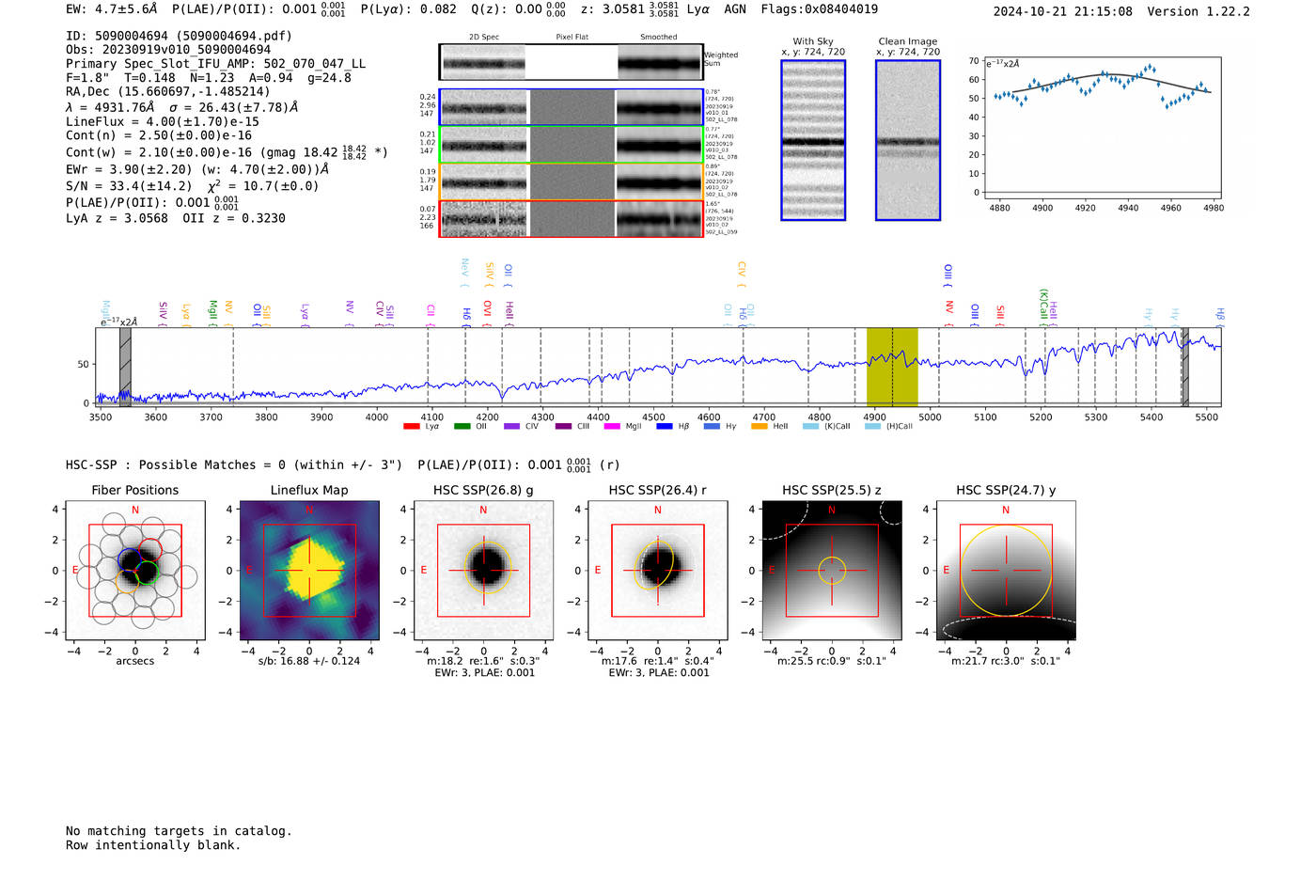Image resolution: width=1316 pixels, height=896 pixels.
Task: Click the '2D Spec' column header
Action: pos(484,38)
